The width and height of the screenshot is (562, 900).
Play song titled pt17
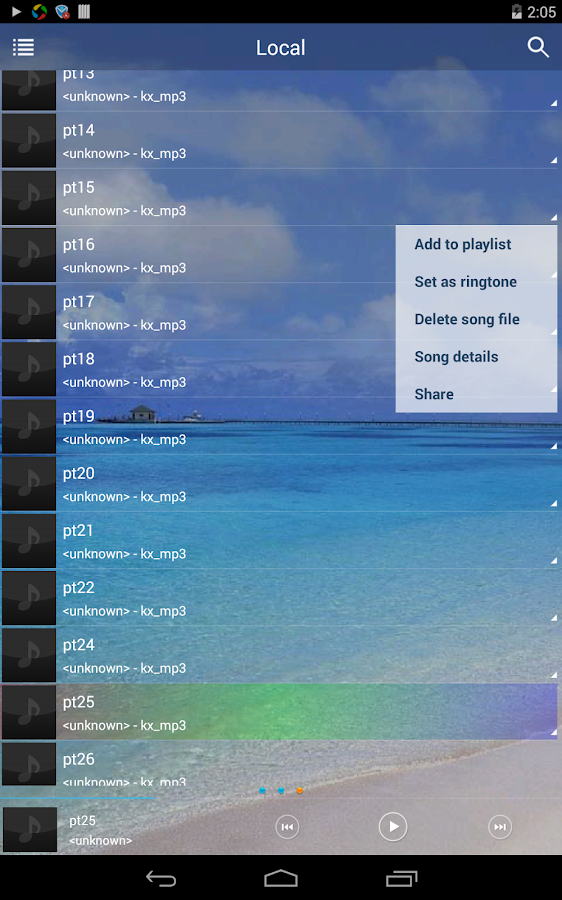pyautogui.click(x=79, y=302)
